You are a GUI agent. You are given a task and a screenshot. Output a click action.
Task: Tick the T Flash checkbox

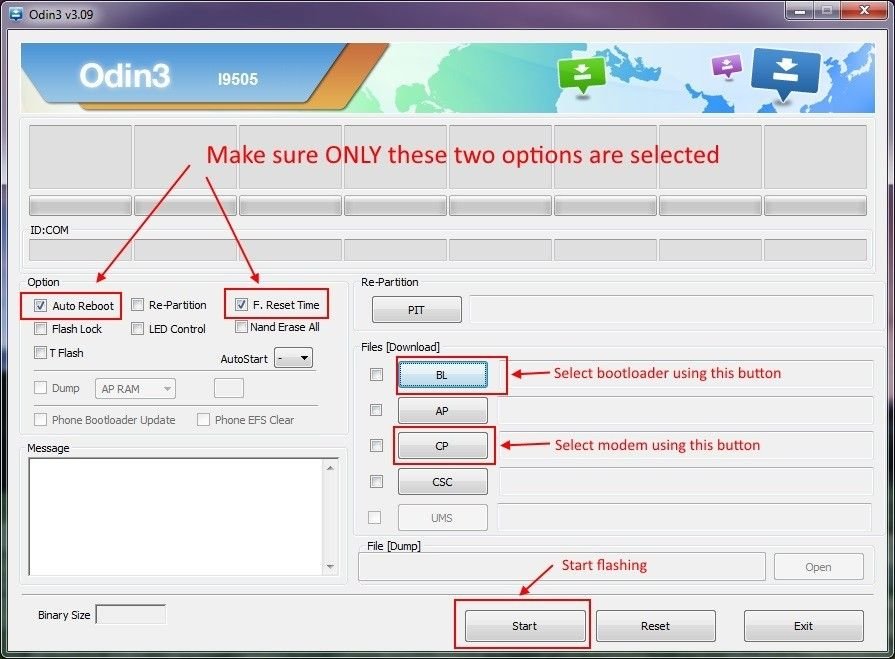pyautogui.click(x=40, y=353)
